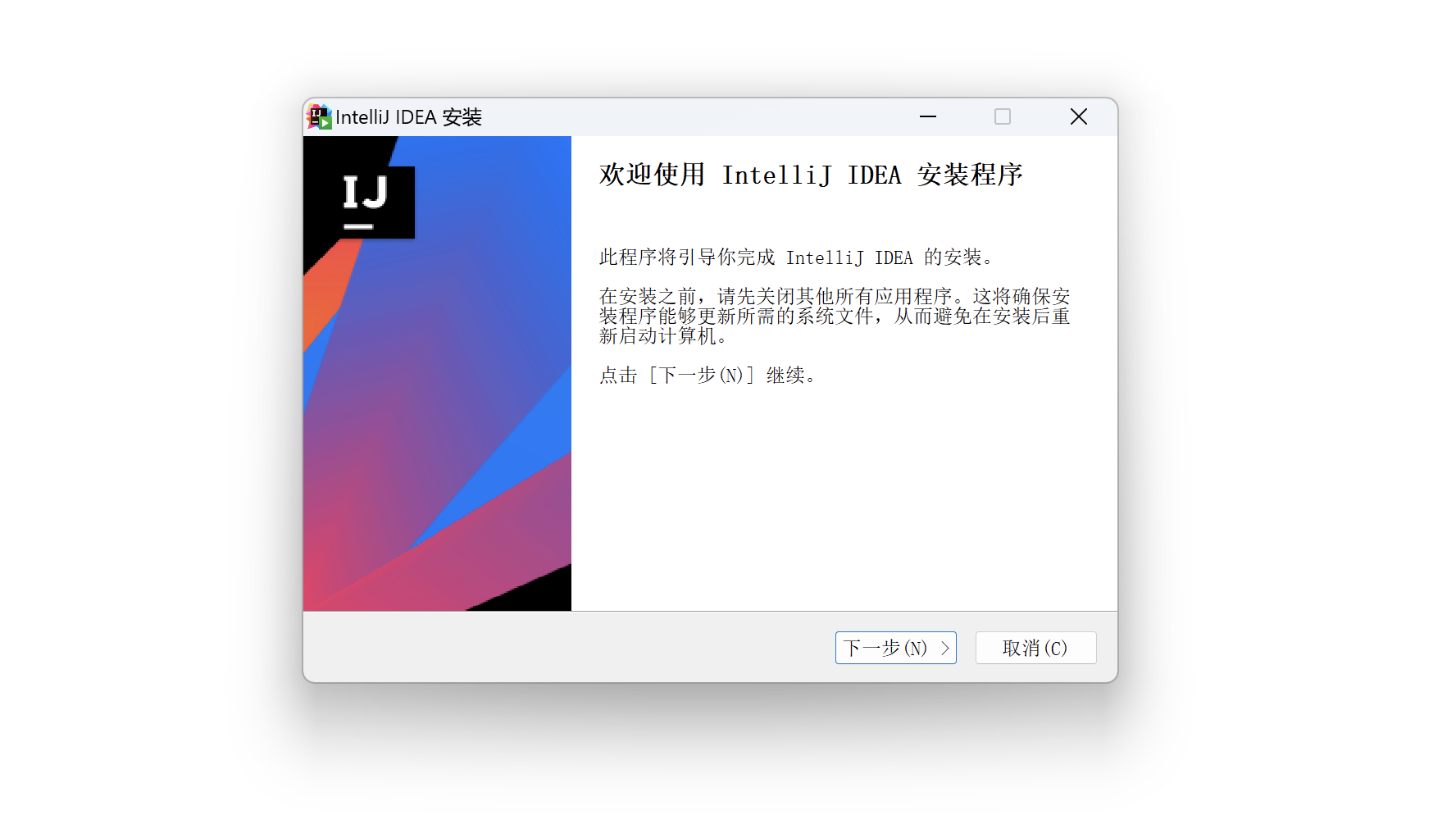1456x838 pixels.
Task: Click the white underline beneath the IJ letters
Action: (358, 226)
